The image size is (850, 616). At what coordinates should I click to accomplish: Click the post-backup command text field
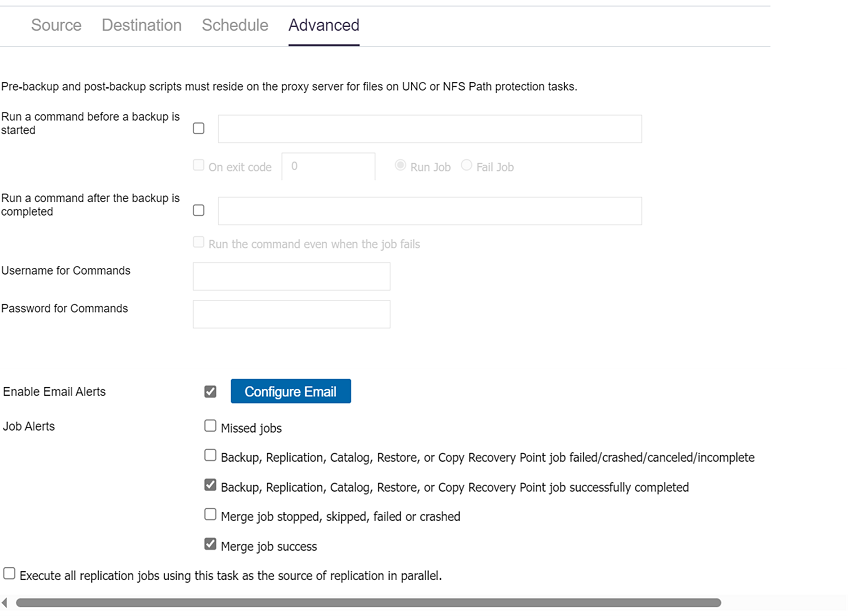(429, 211)
